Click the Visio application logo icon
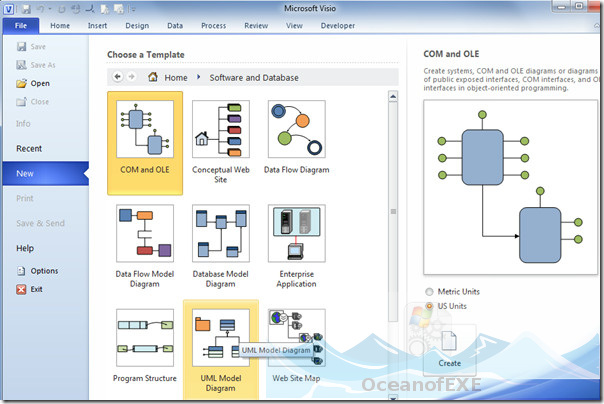Viewport: 604px width, 404px height. tap(8, 8)
